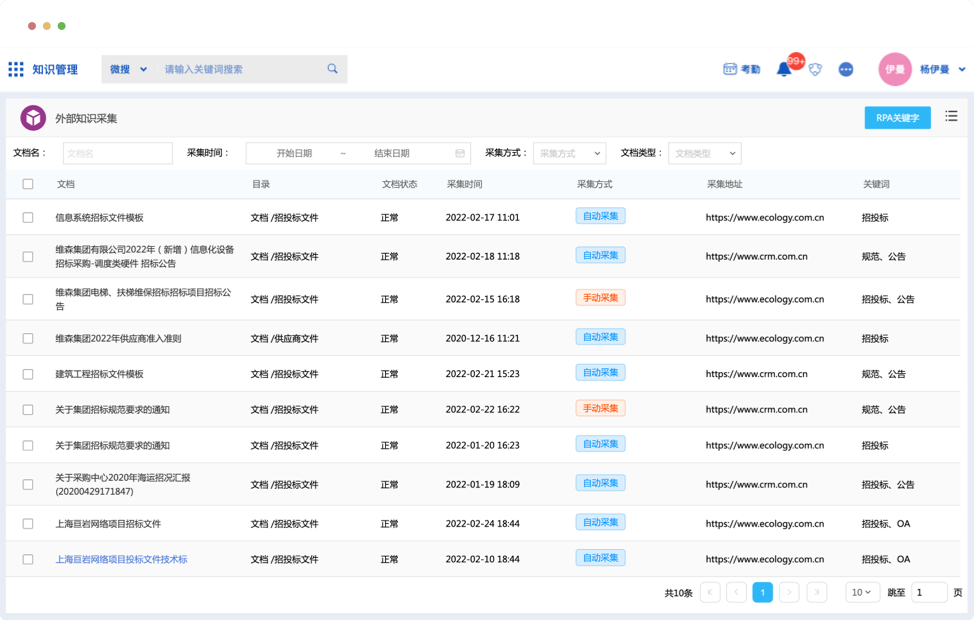The width and height of the screenshot is (974, 620).
Task: Expand the 文档类型 dropdown filter
Action: point(704,153)
